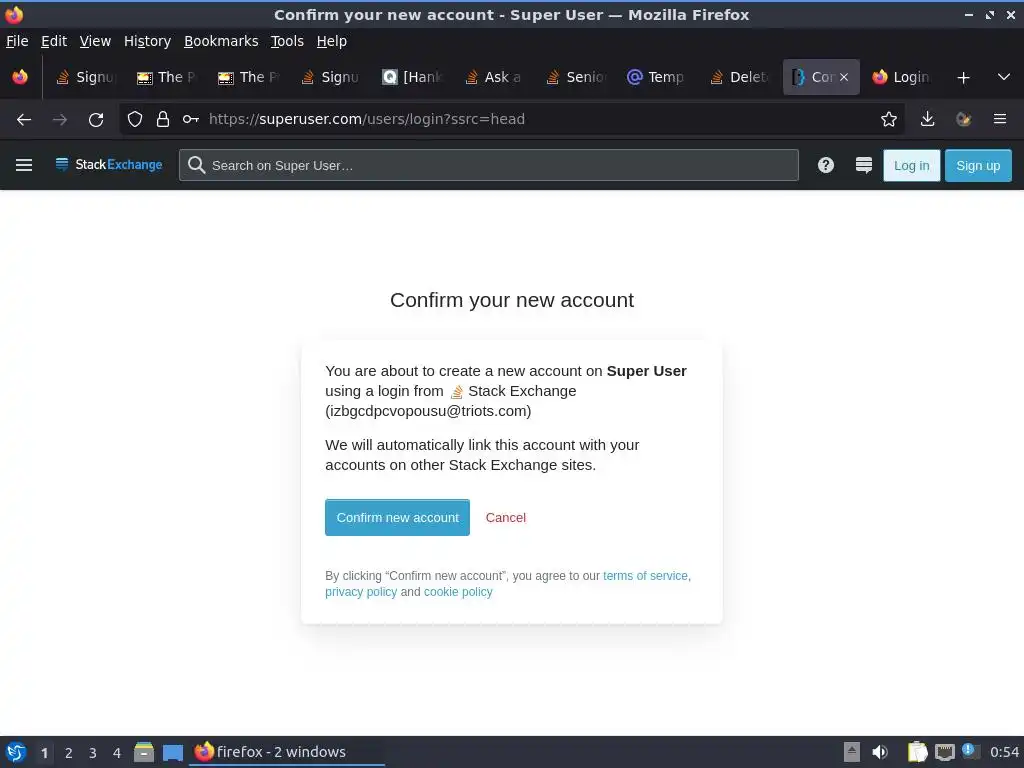The width and height of the screenshot is (1024, 768).
Task: Open the Firefox View pinned icon
Action: tap(20, 78)
